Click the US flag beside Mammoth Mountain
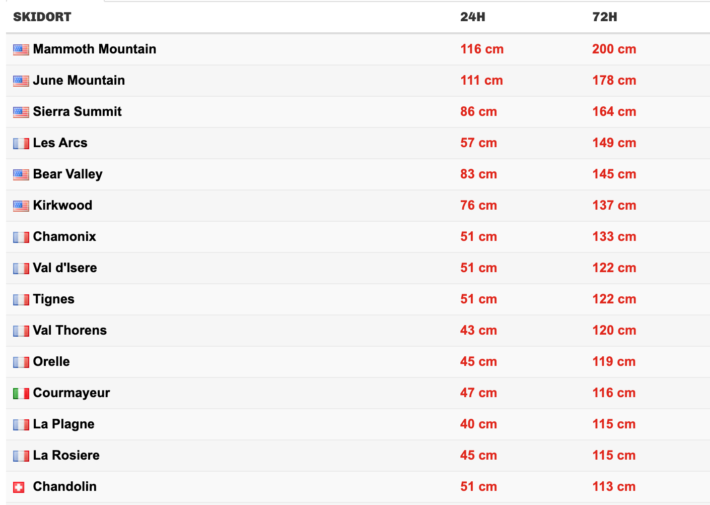This screenshot has height=505, width=710. (x=20, y=49)
